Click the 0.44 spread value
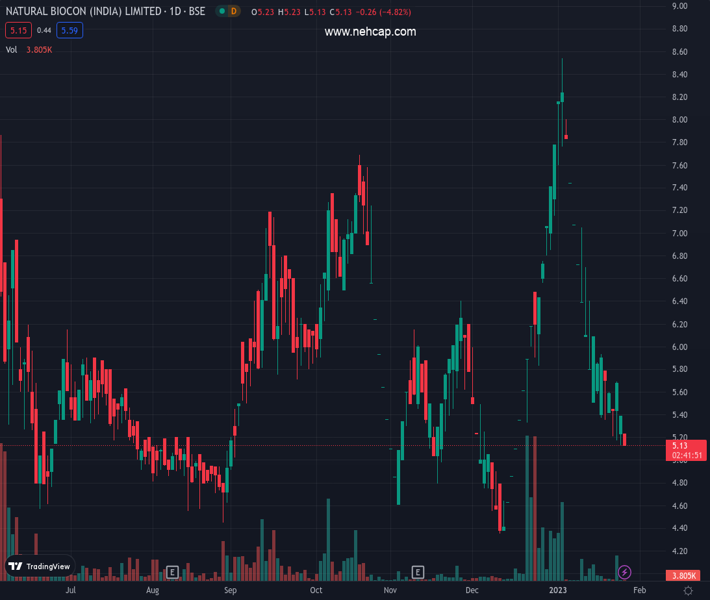 point(43,31)
